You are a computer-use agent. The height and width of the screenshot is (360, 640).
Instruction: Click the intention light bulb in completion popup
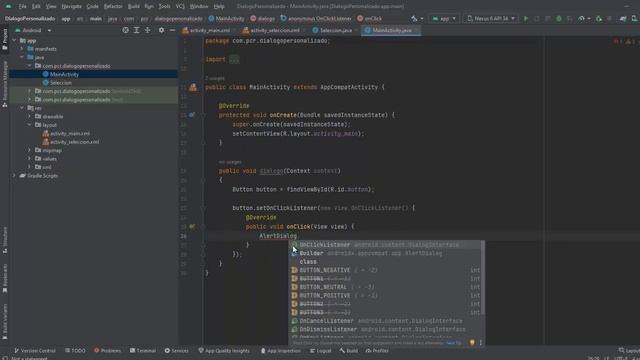(472, 342)
